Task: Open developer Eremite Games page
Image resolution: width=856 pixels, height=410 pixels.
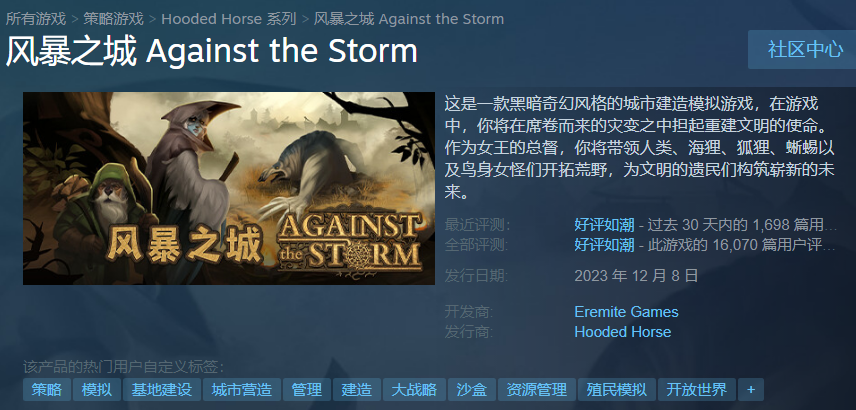Action: 626,312
